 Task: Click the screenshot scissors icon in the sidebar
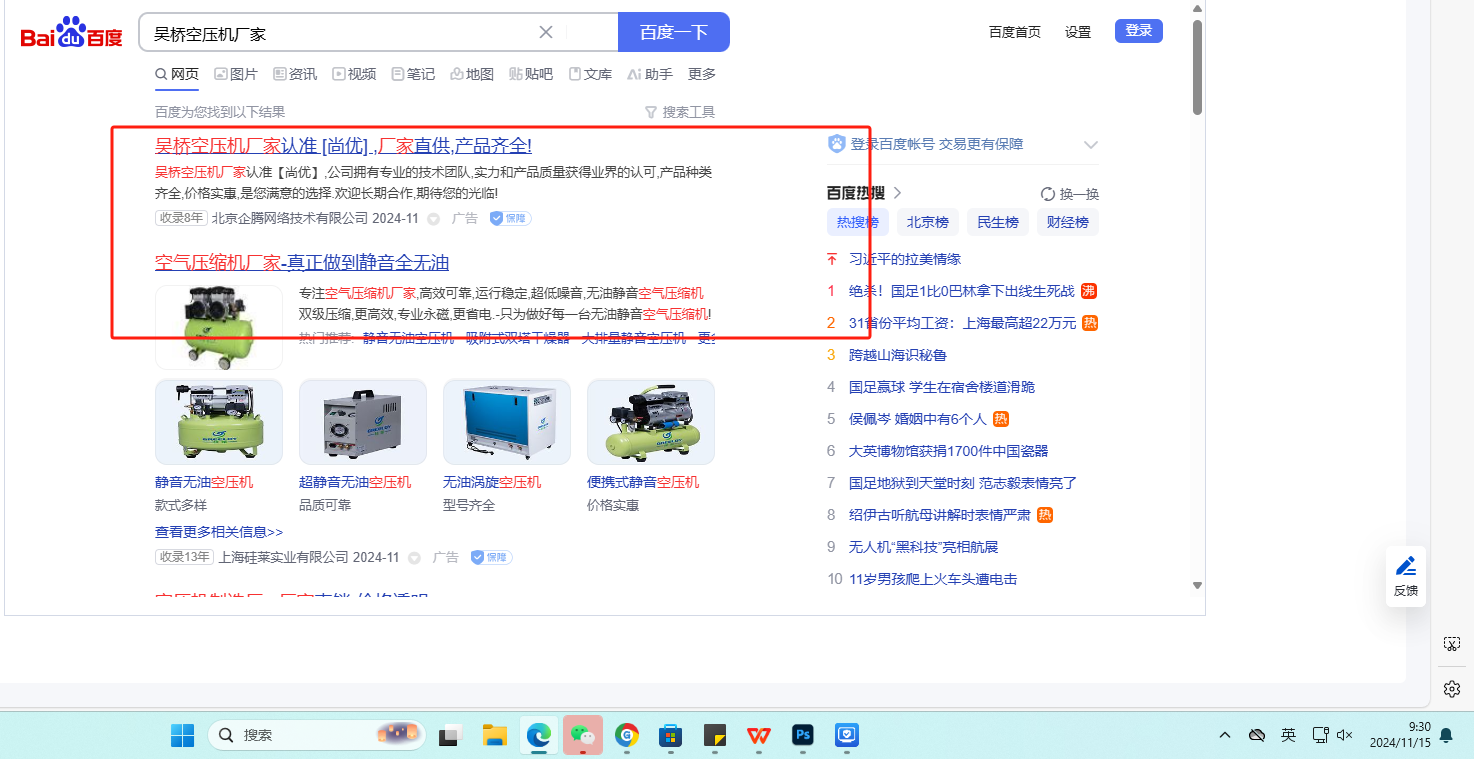(x=1453, y=644)
